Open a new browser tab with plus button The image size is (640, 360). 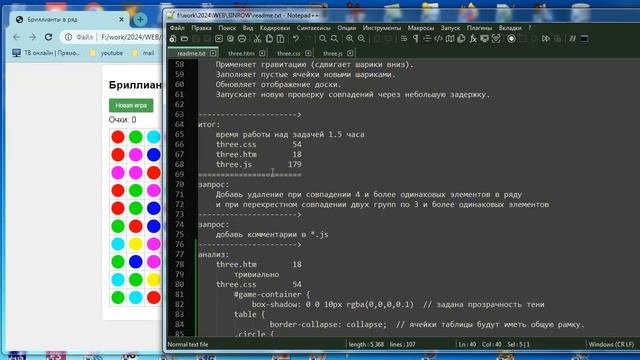tap(140, 20)
